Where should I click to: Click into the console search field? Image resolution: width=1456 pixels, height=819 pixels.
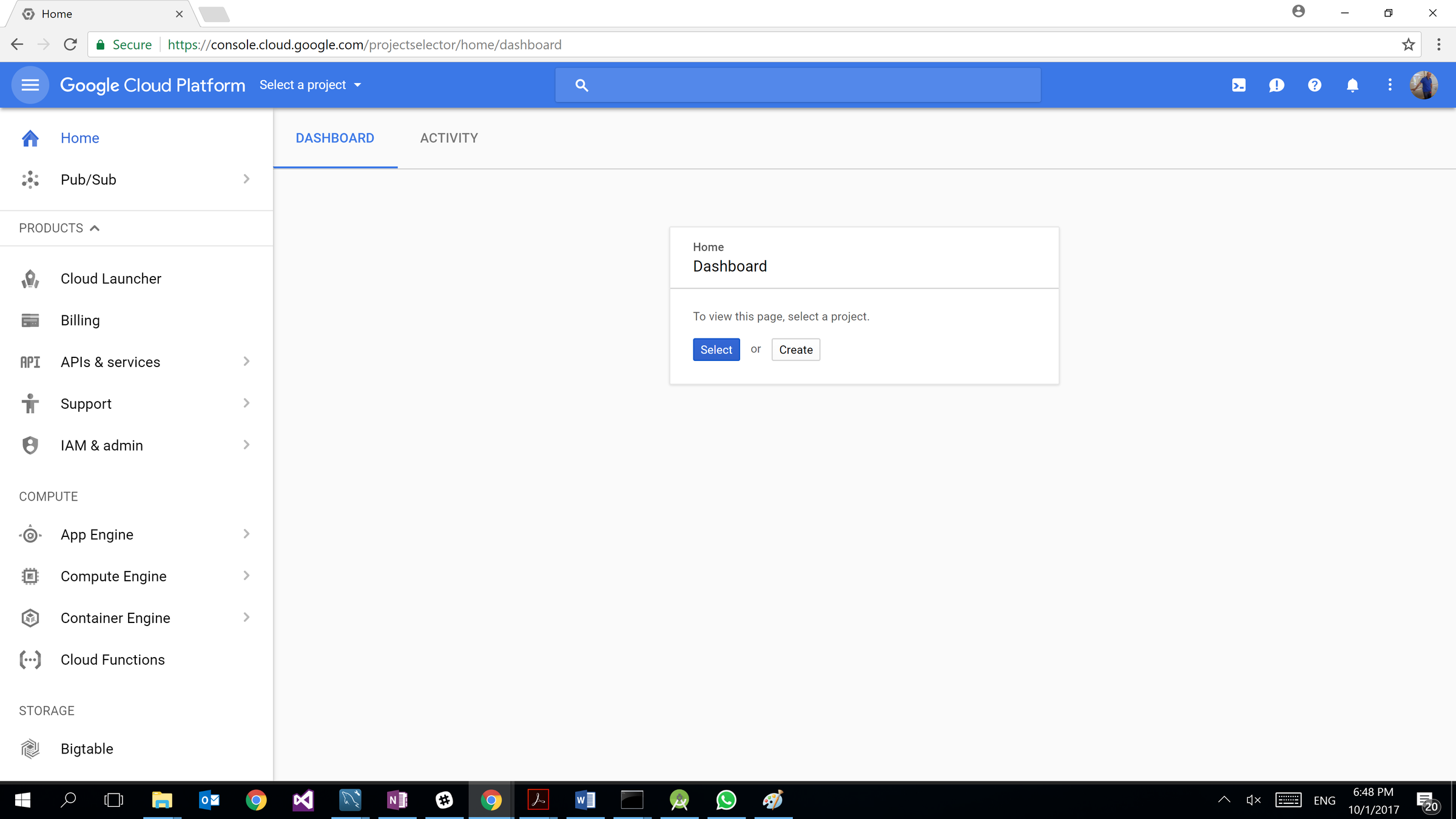tap(798, 85)
